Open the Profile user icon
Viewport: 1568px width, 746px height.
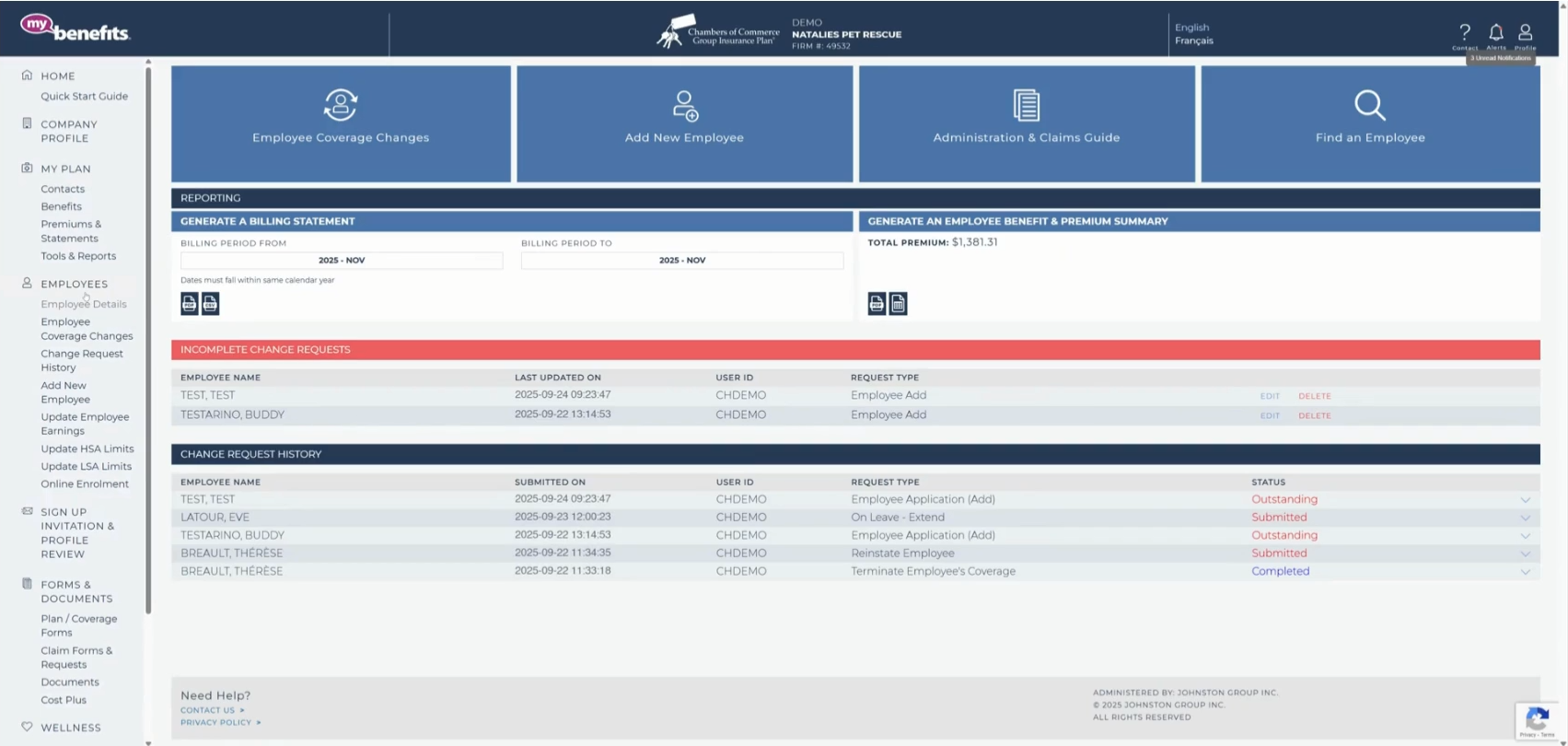tap(1525, 33)
